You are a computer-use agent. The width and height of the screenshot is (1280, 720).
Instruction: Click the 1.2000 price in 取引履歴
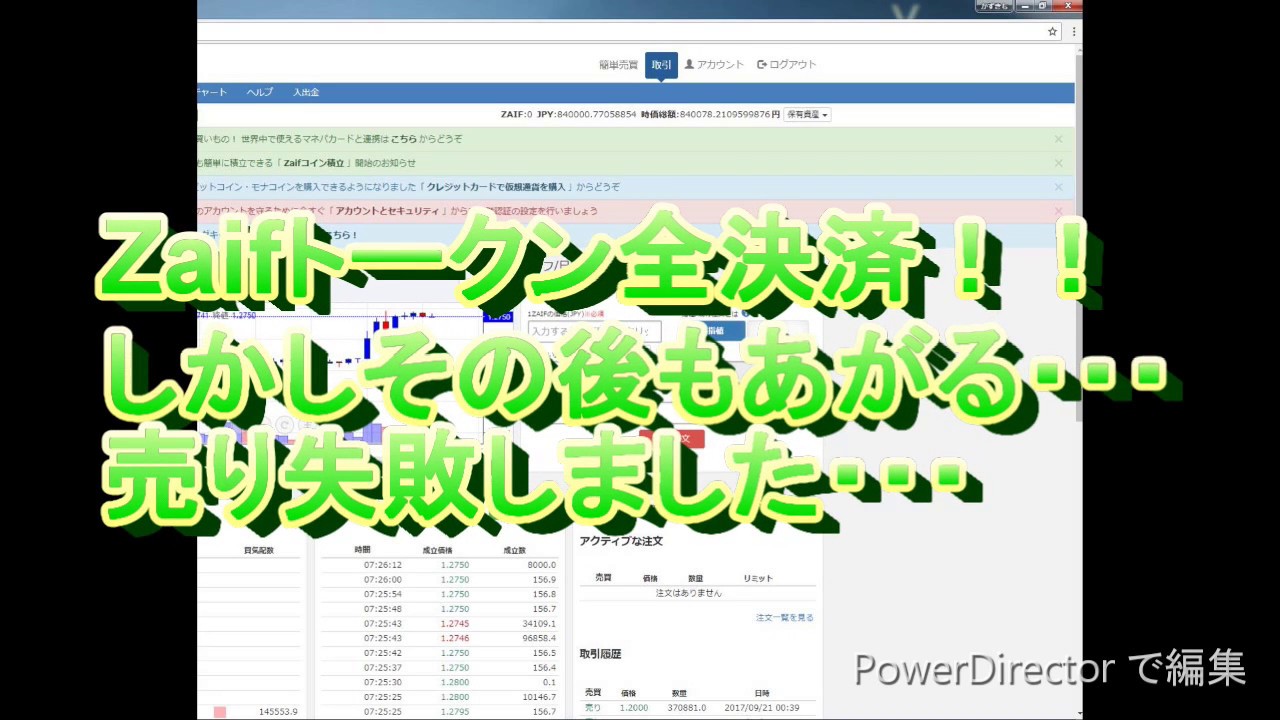[x=633, y=708]
